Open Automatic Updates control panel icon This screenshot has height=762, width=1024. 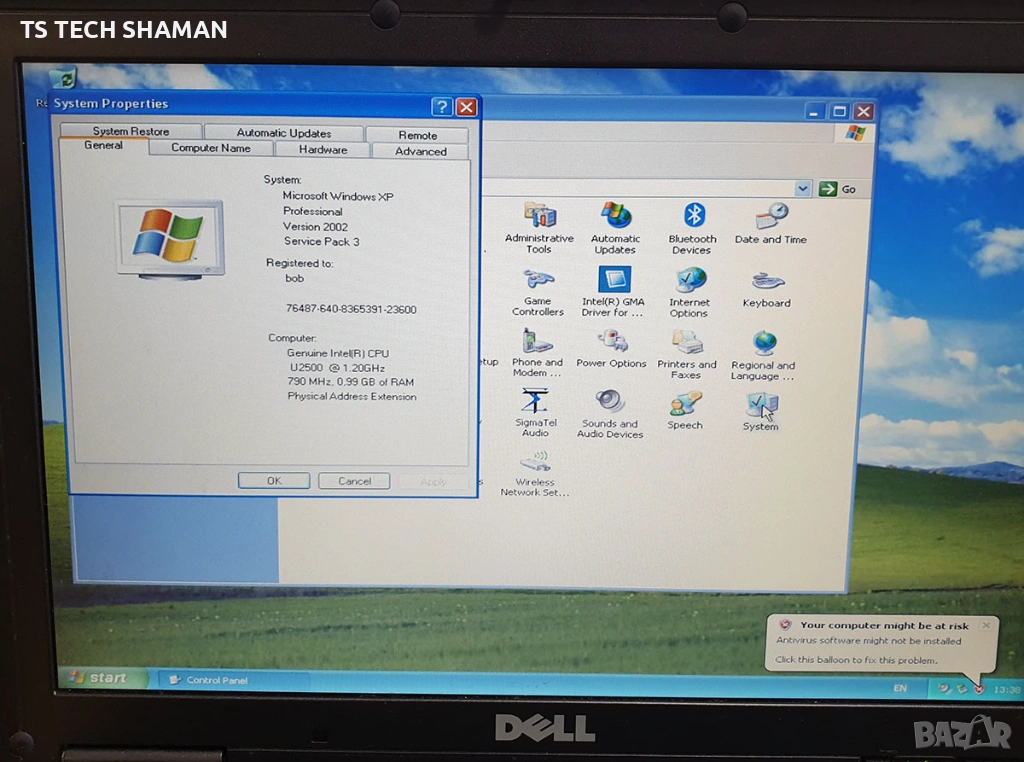click(615, 217)
